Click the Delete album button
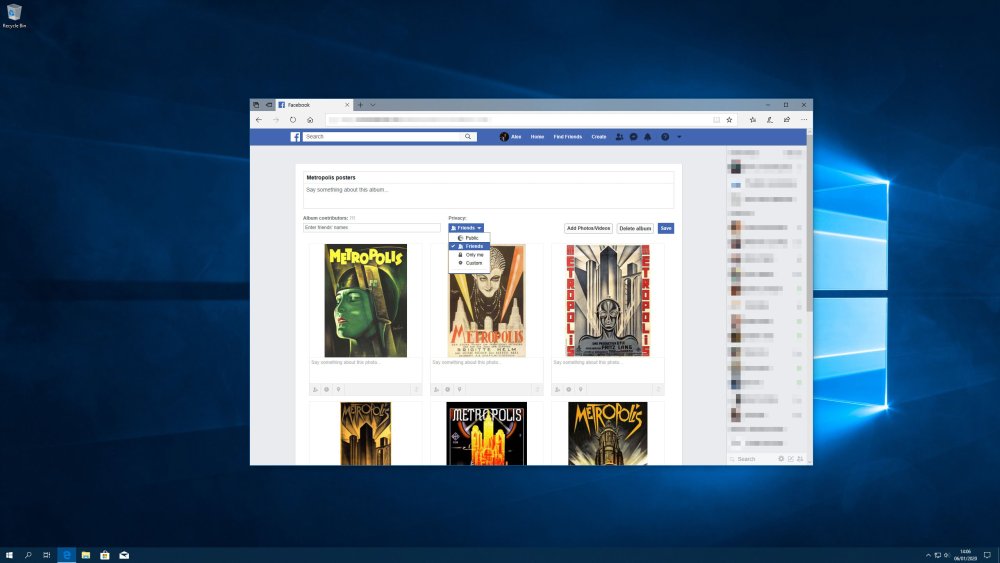The width and height of the screenshot is (1000, 563). coord(635,228)
